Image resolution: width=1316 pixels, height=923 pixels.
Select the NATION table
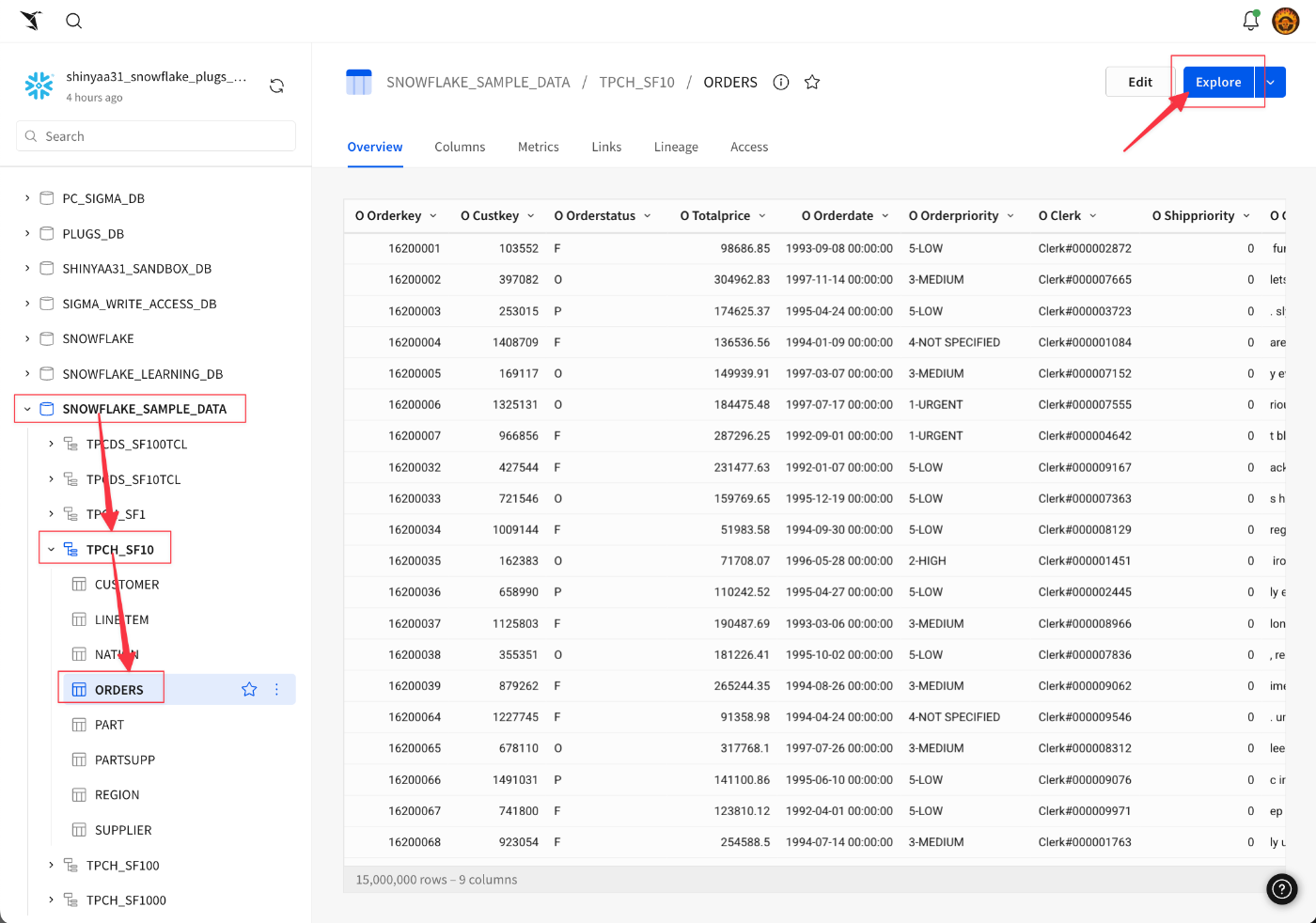pos(117,654)
